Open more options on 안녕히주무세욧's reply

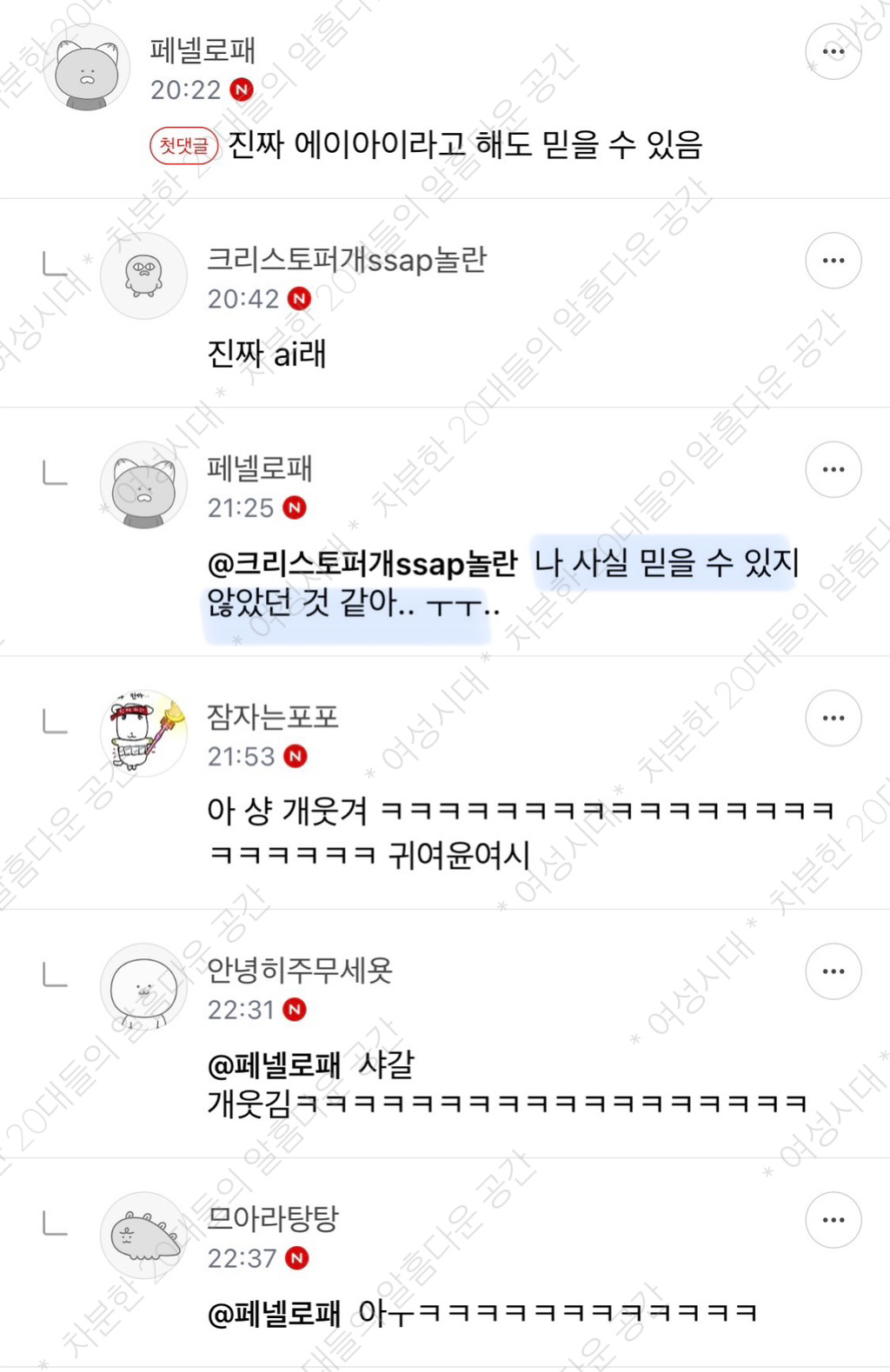point(834,971)
